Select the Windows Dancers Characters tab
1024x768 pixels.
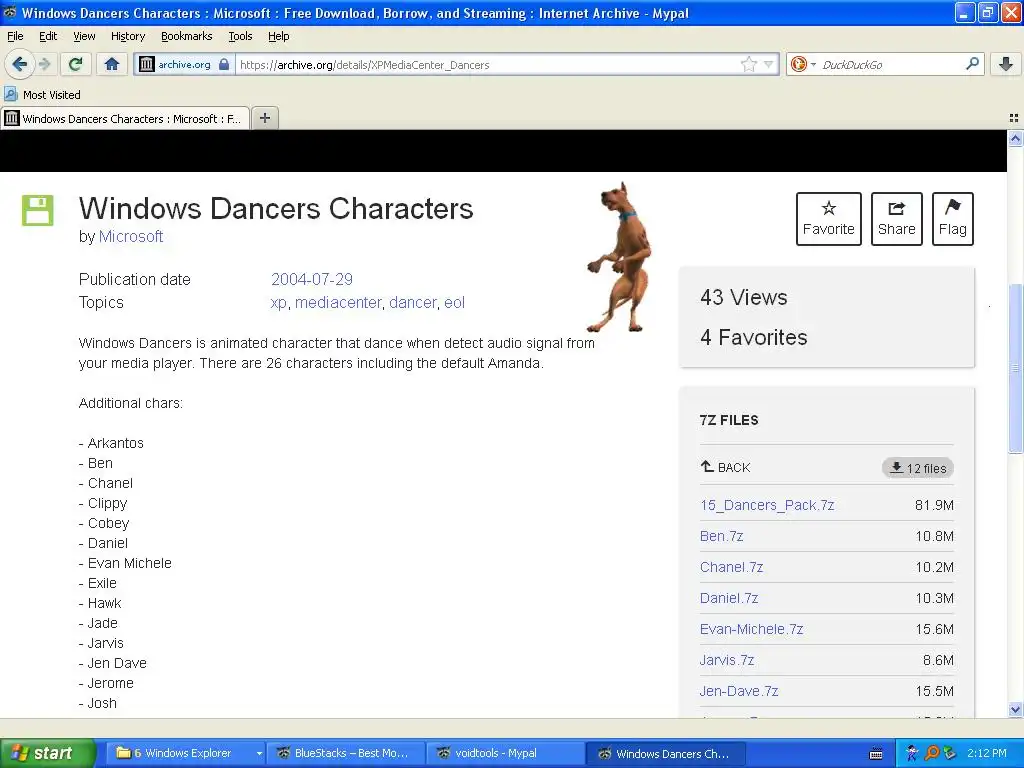click(x=125, y=118)
